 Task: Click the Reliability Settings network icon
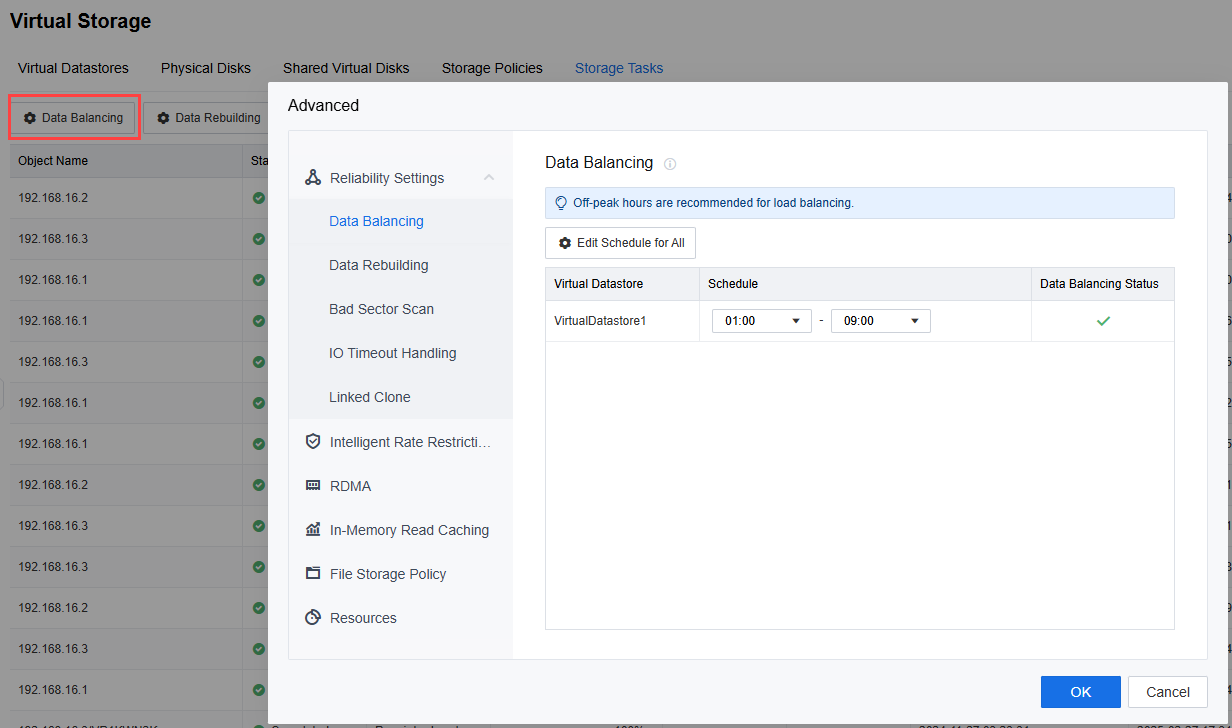313,178
